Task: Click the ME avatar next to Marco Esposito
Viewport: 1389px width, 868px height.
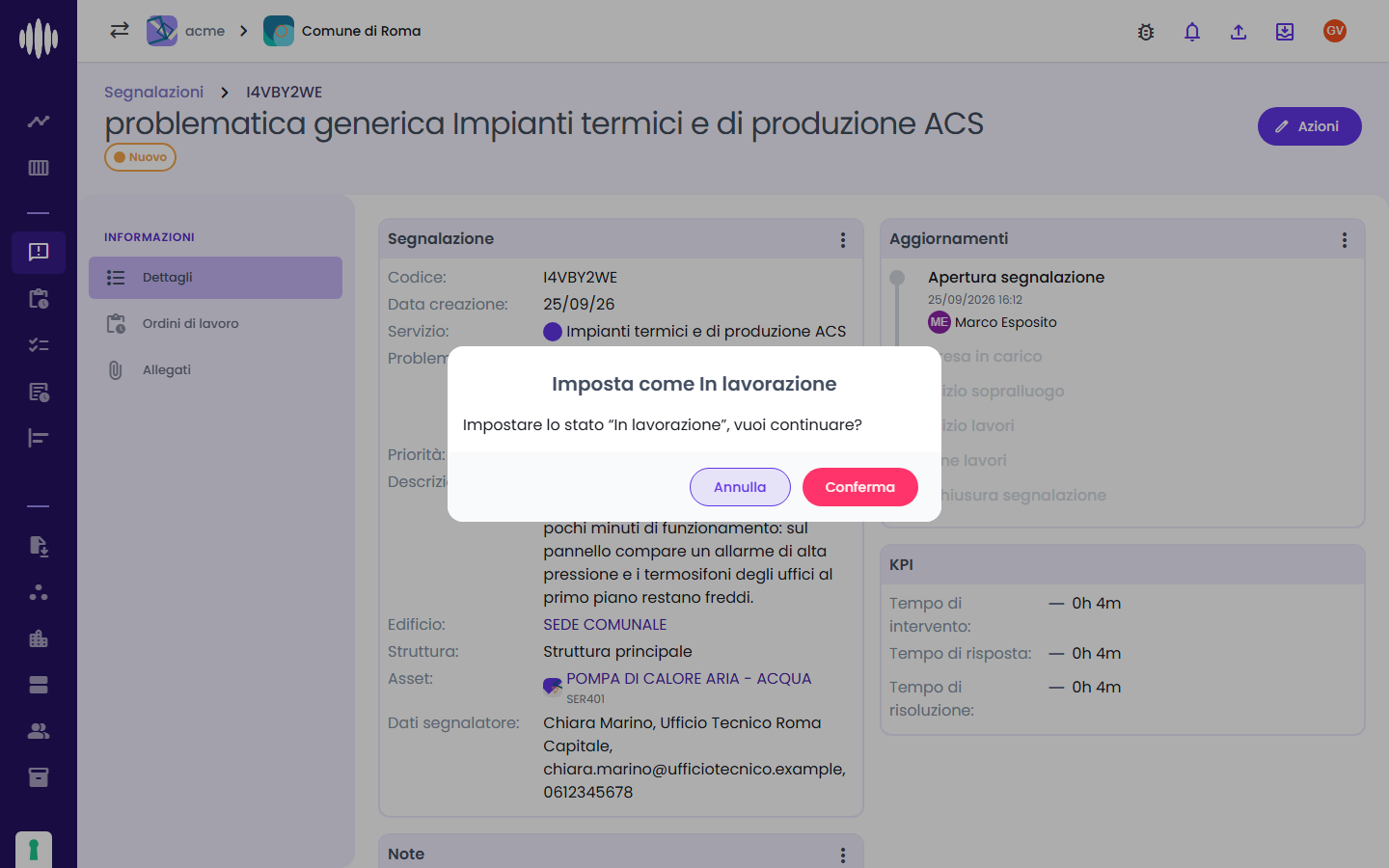Action: tap(940, 322)
